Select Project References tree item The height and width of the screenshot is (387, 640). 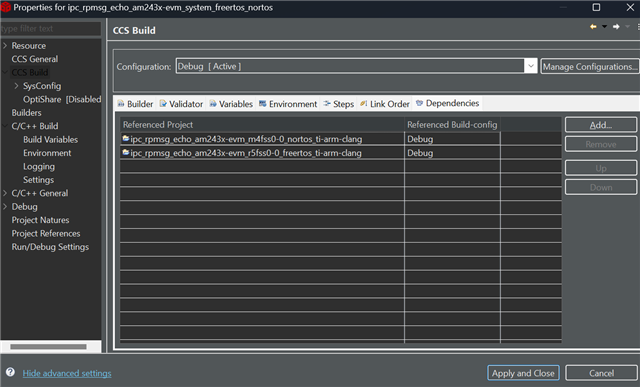click(46, 234)
